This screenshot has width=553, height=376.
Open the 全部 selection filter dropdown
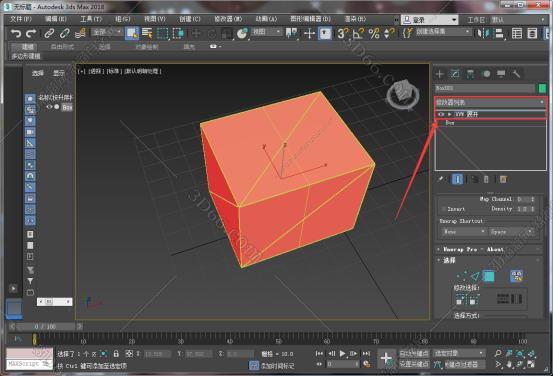[107, 32]
